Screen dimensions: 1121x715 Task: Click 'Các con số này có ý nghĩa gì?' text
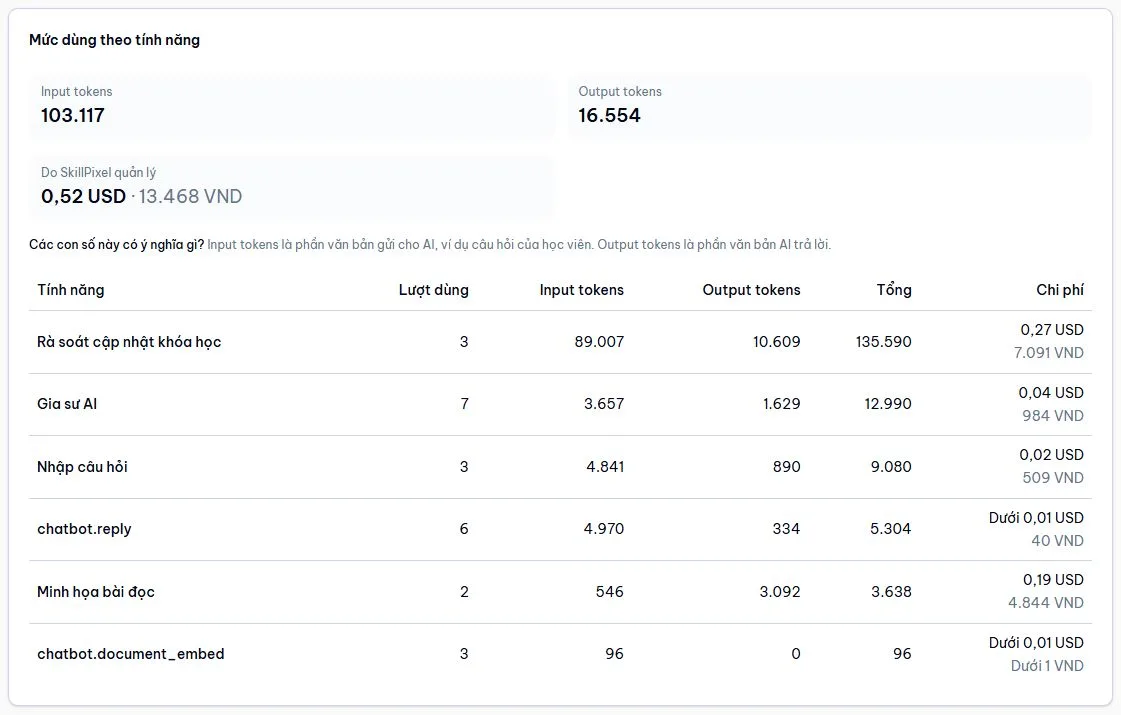117,245
